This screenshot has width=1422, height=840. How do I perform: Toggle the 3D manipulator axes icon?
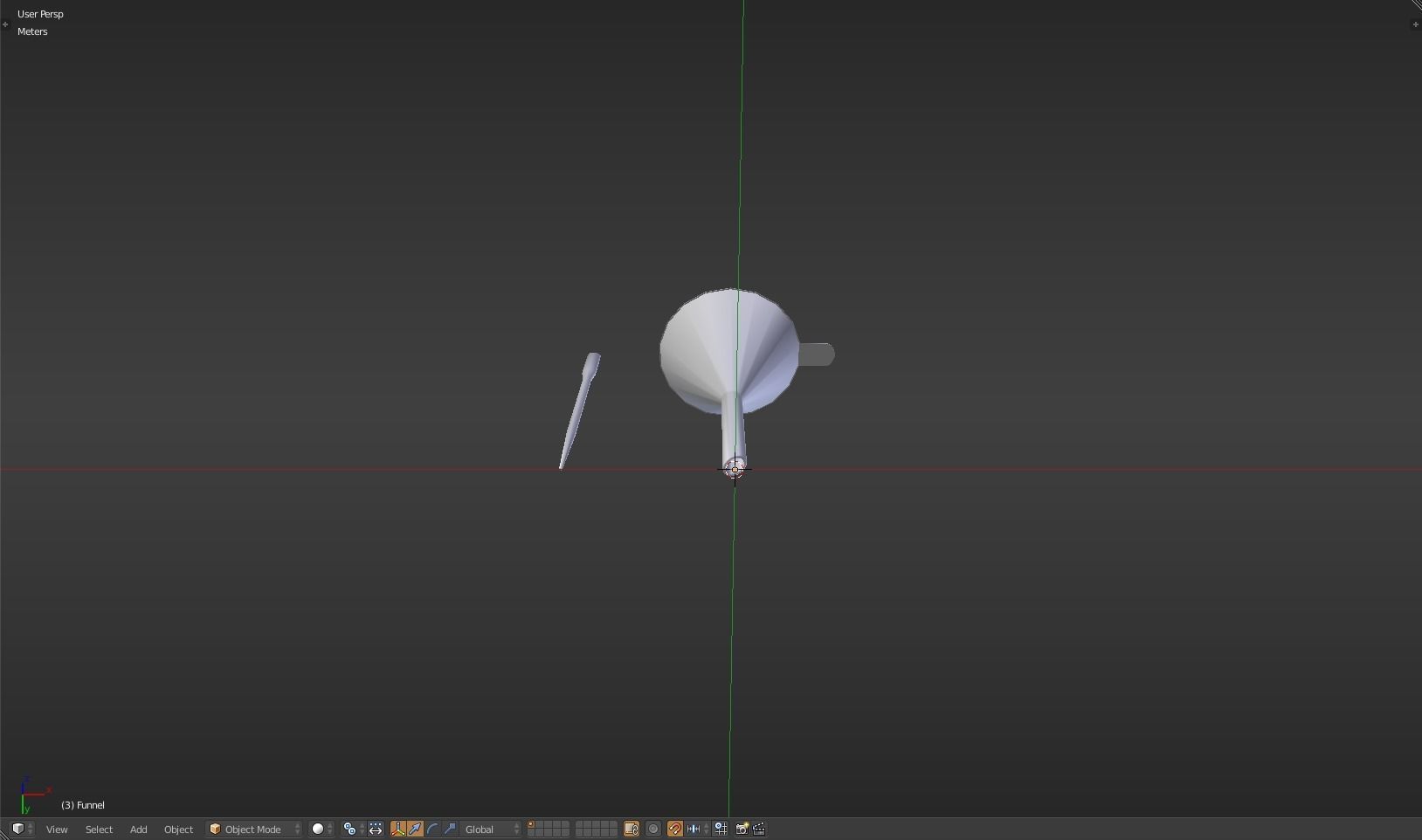[398, 829]
